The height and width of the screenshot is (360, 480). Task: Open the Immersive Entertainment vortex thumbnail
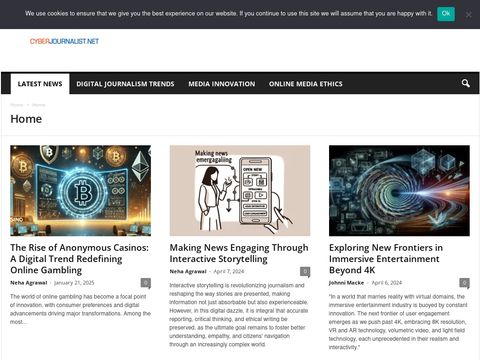click(x=399, y=191)
